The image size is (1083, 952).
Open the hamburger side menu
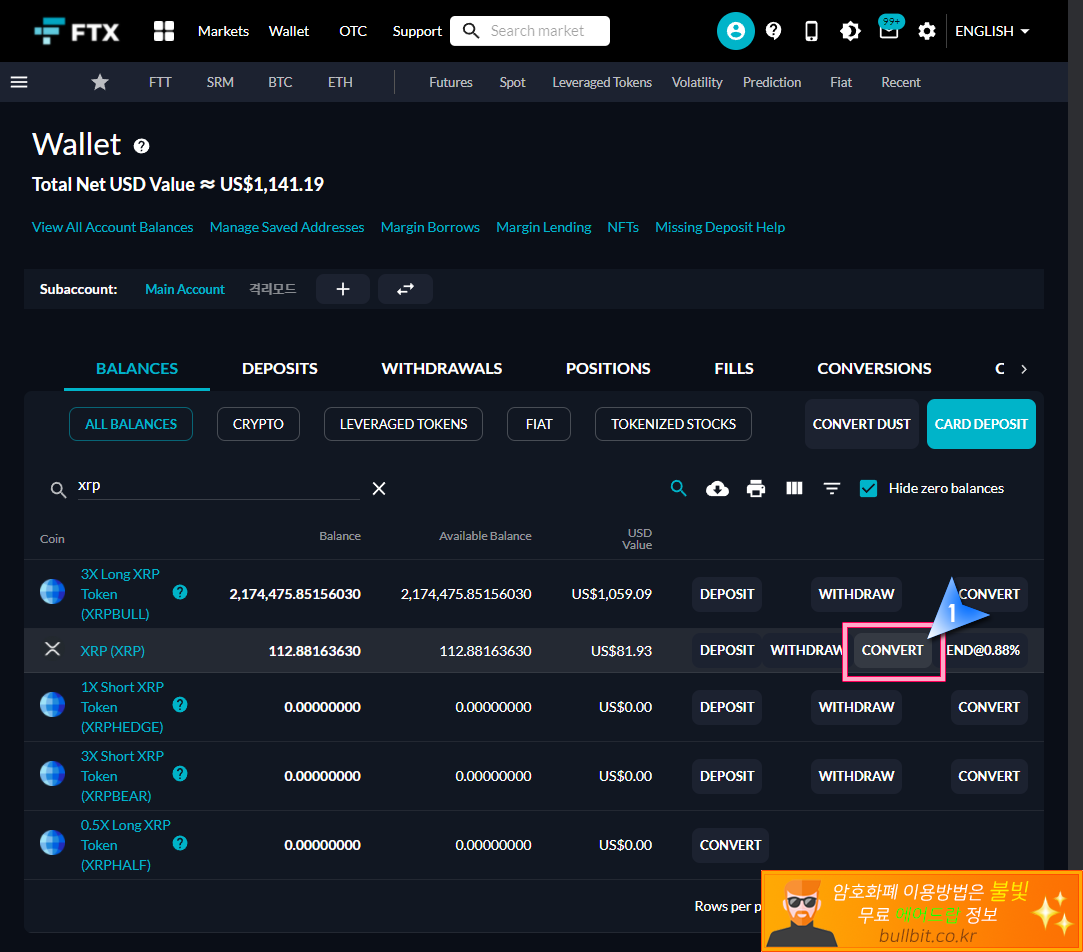19,82
